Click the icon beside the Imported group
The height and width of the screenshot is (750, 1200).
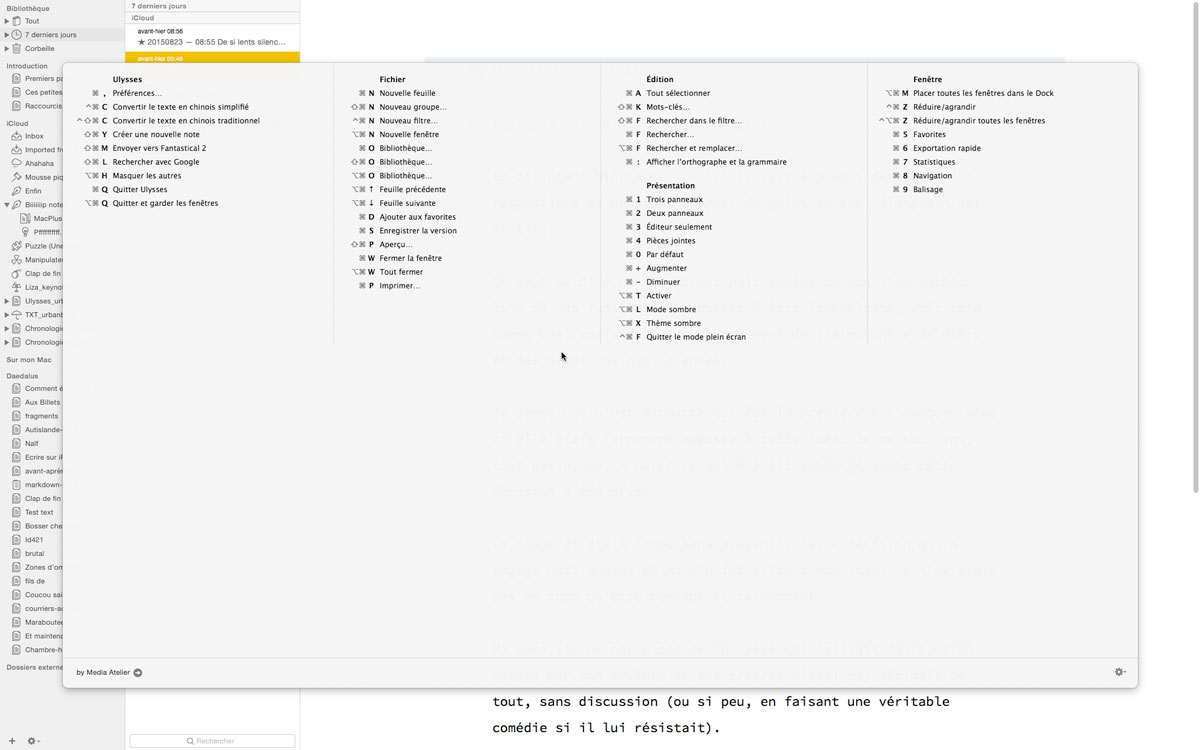coord(17,150)
